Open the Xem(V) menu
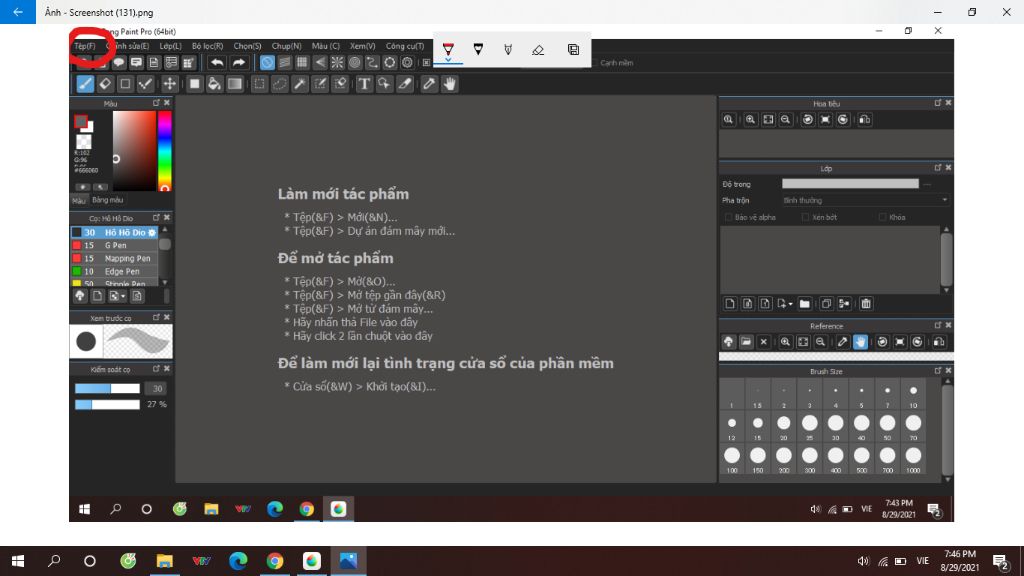This screenshot has height=576, width=1024. pyautogui.click(x=362, y=46)
